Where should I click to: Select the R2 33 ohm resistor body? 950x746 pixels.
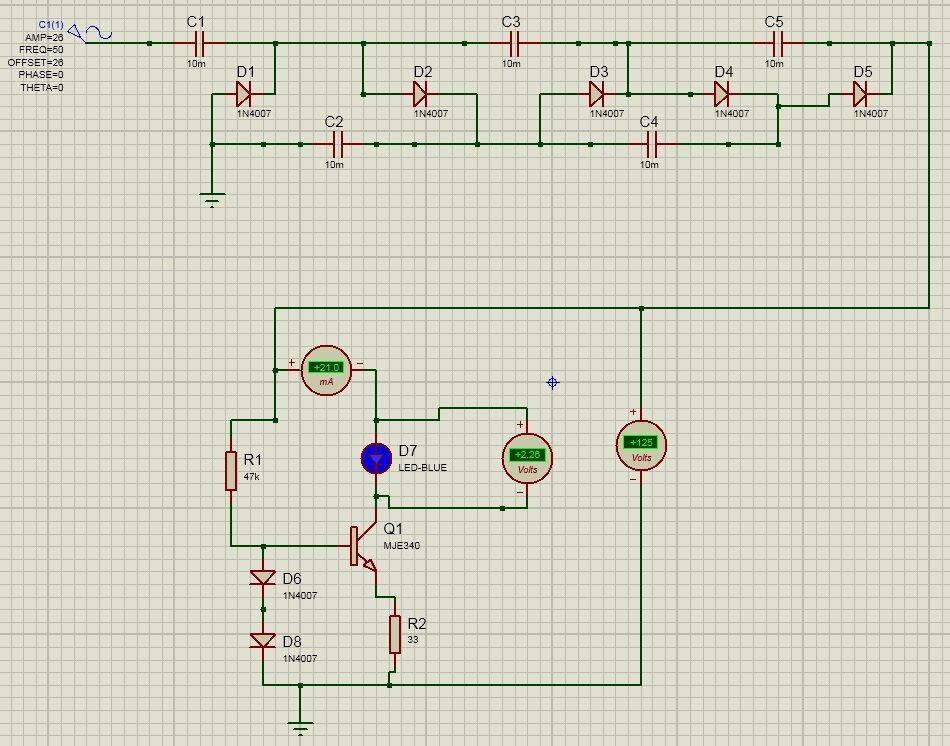(395, 634)
